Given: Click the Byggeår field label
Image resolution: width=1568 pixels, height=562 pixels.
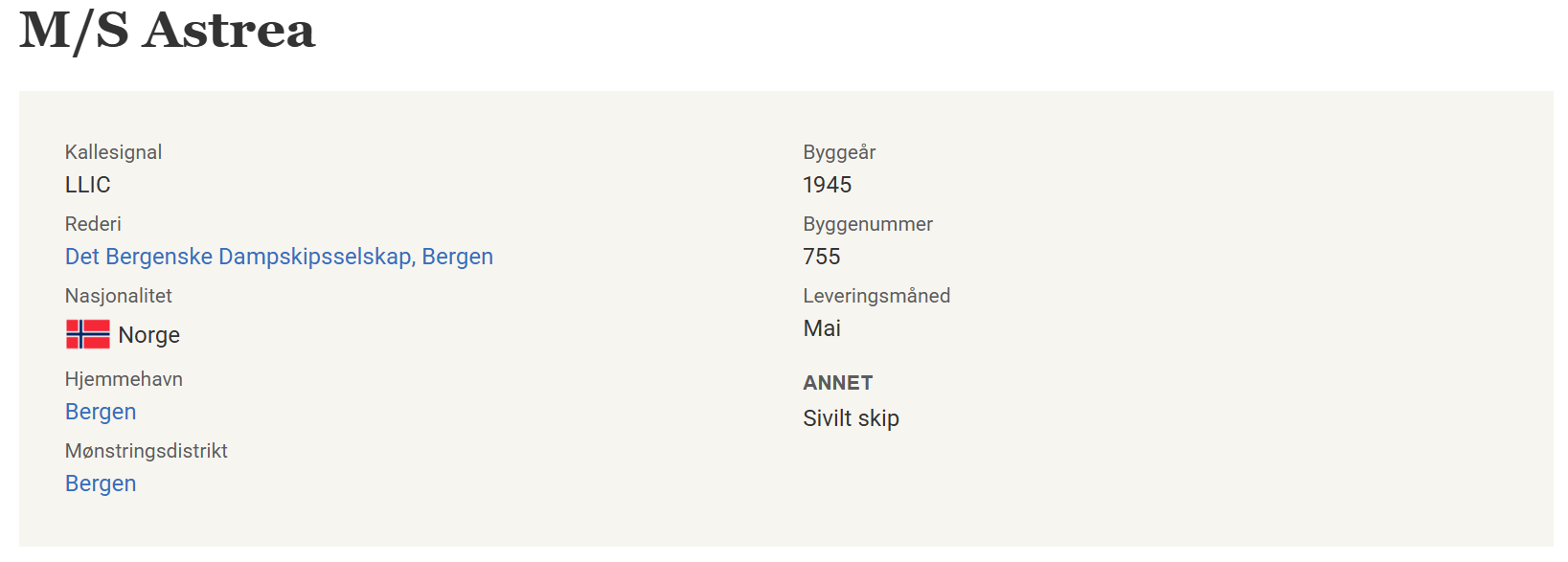Looking at the screenshot, I should point(839,152).
